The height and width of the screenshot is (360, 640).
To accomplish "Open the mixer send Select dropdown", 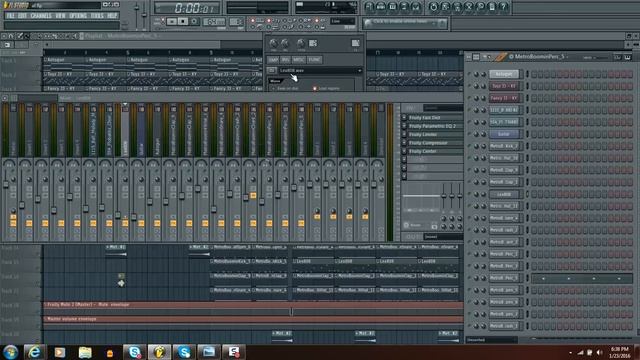I will (x=443, y=236).
